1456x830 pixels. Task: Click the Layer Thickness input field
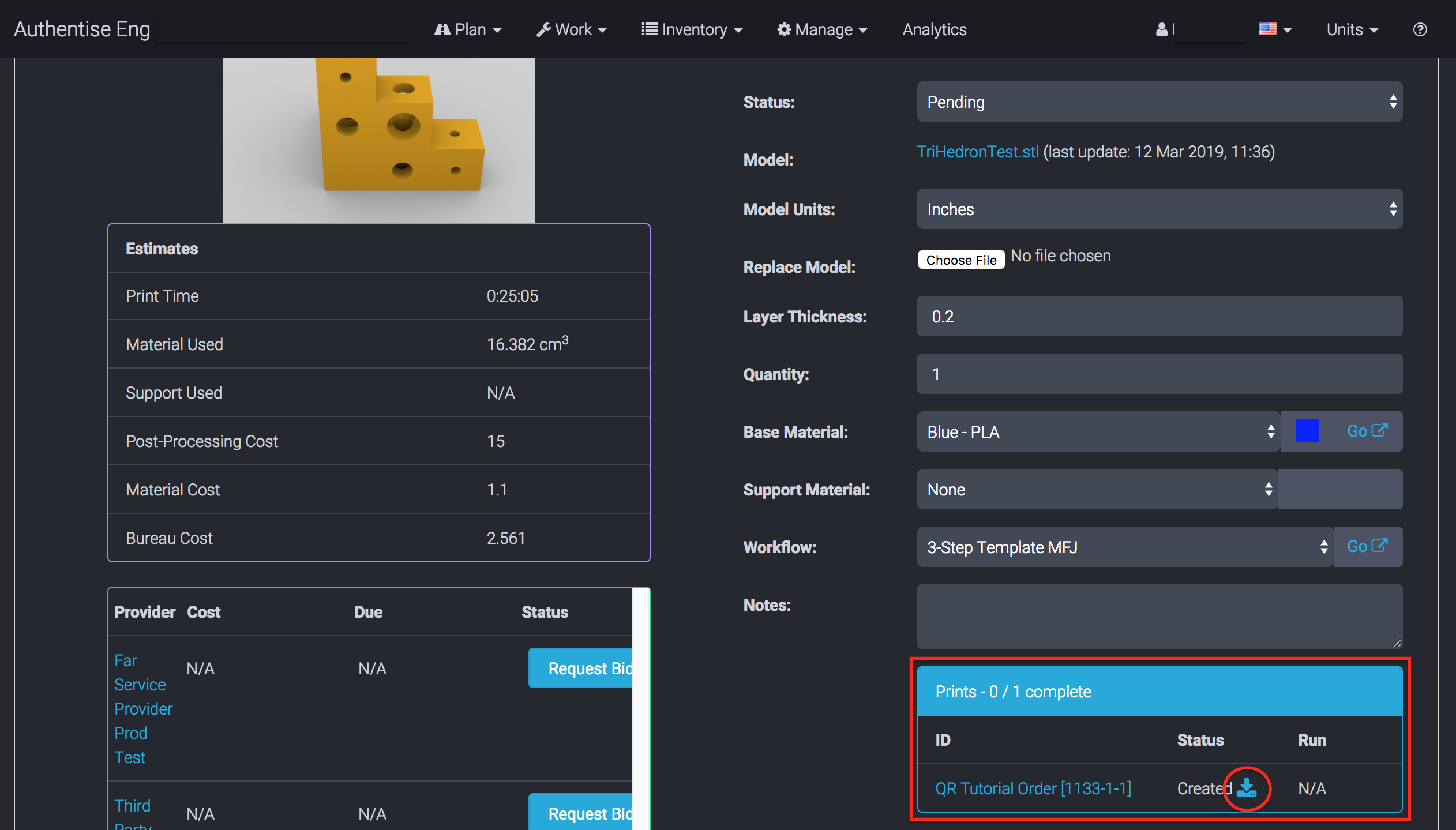(1159, 317)
